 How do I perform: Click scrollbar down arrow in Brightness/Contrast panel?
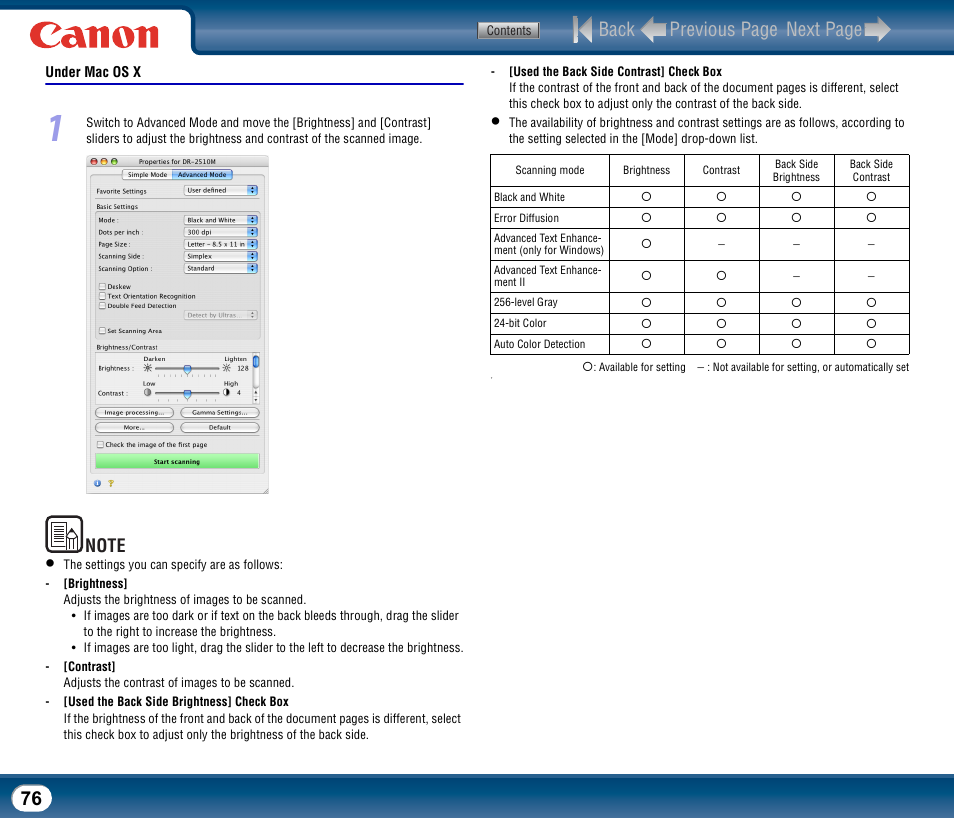tap(256, 400)
